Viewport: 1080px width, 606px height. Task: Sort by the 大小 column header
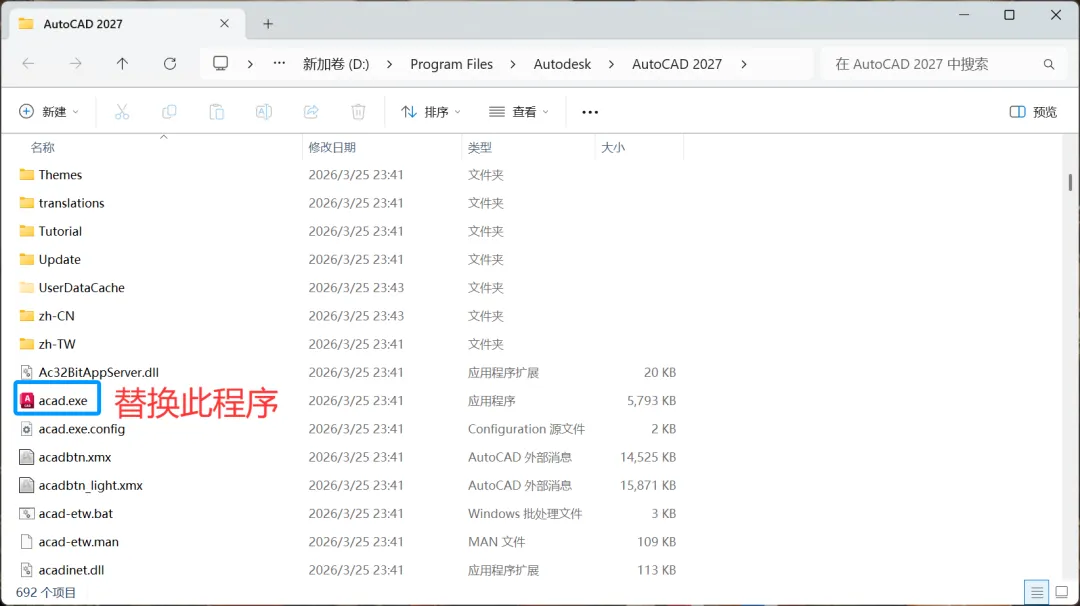613,147
